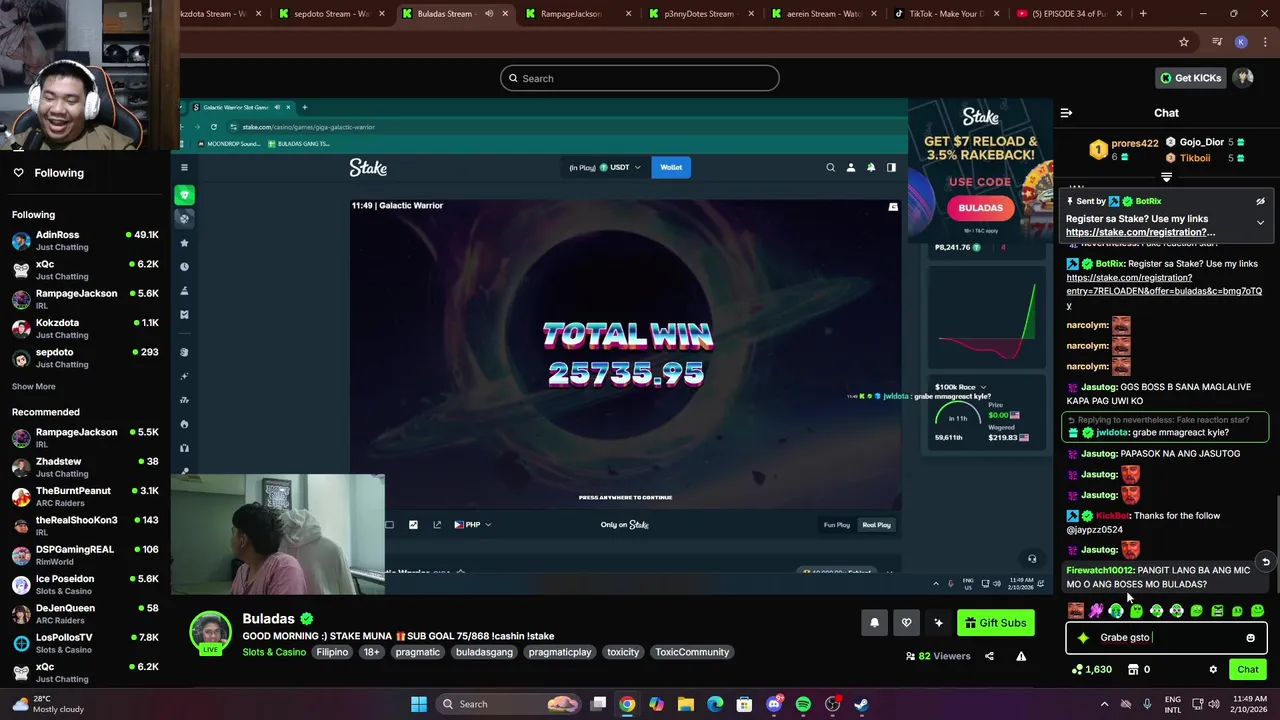Viewport: 1280px width, 720px height.
Task: Open TheBurntPeanut recommended channel
Action: coord(85,496)
